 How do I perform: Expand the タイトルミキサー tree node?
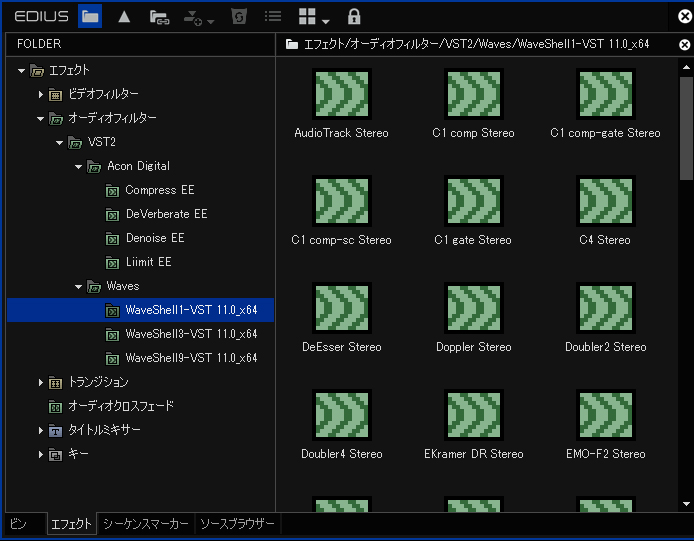tap(40, 430)
